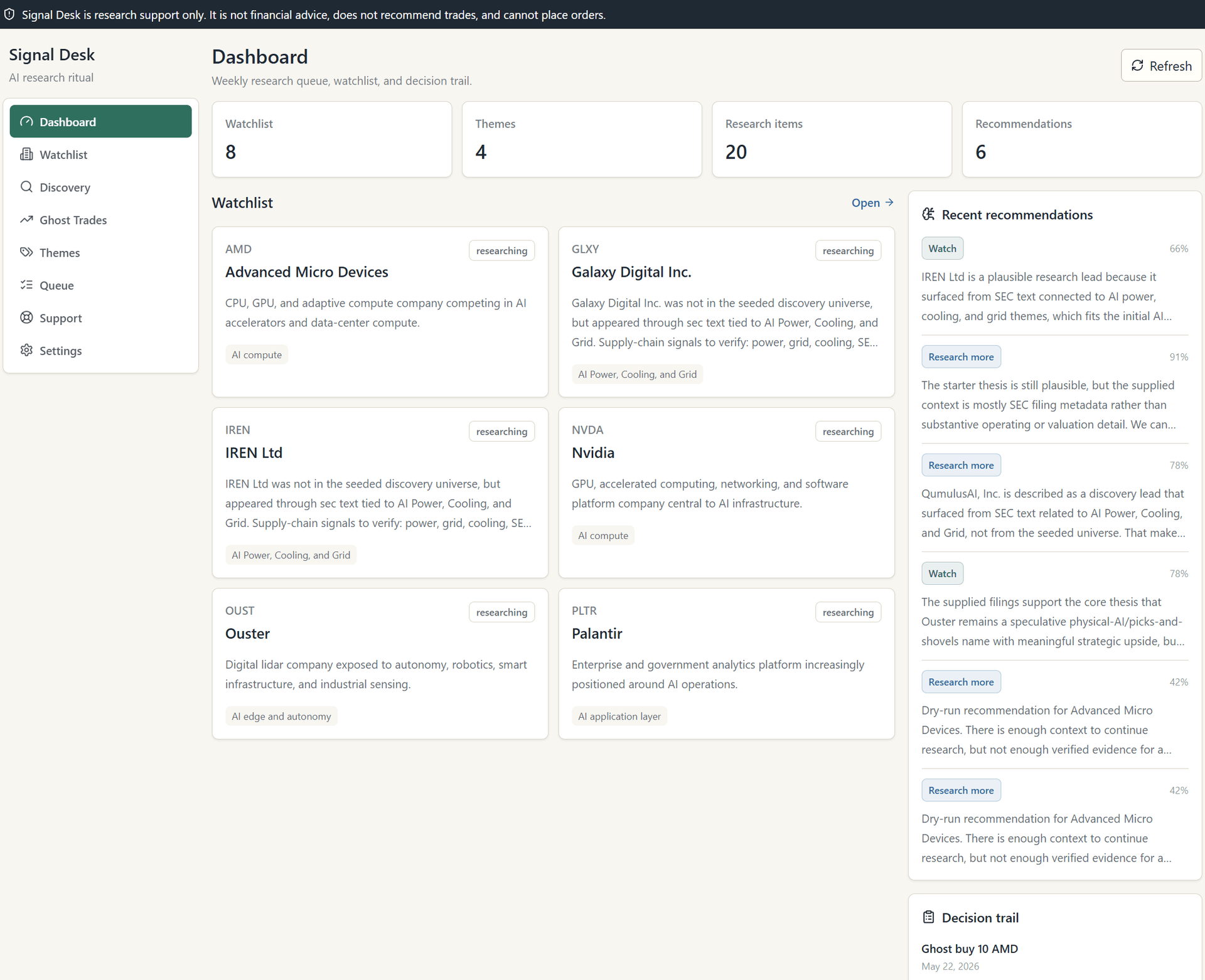Open the Support page

click(100, 317)
